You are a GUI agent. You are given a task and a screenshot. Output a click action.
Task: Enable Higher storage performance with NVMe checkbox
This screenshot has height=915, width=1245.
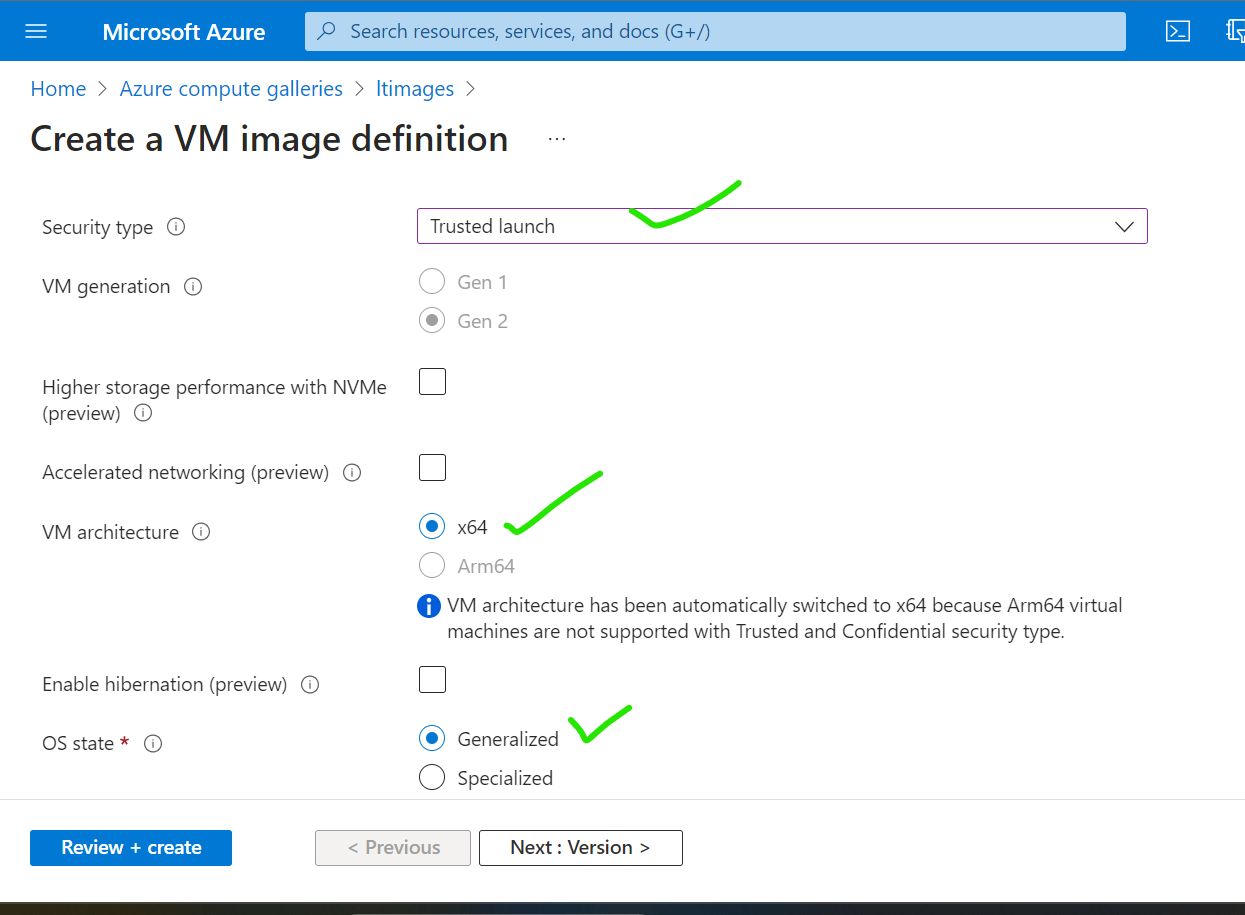[x=432, y=382]
